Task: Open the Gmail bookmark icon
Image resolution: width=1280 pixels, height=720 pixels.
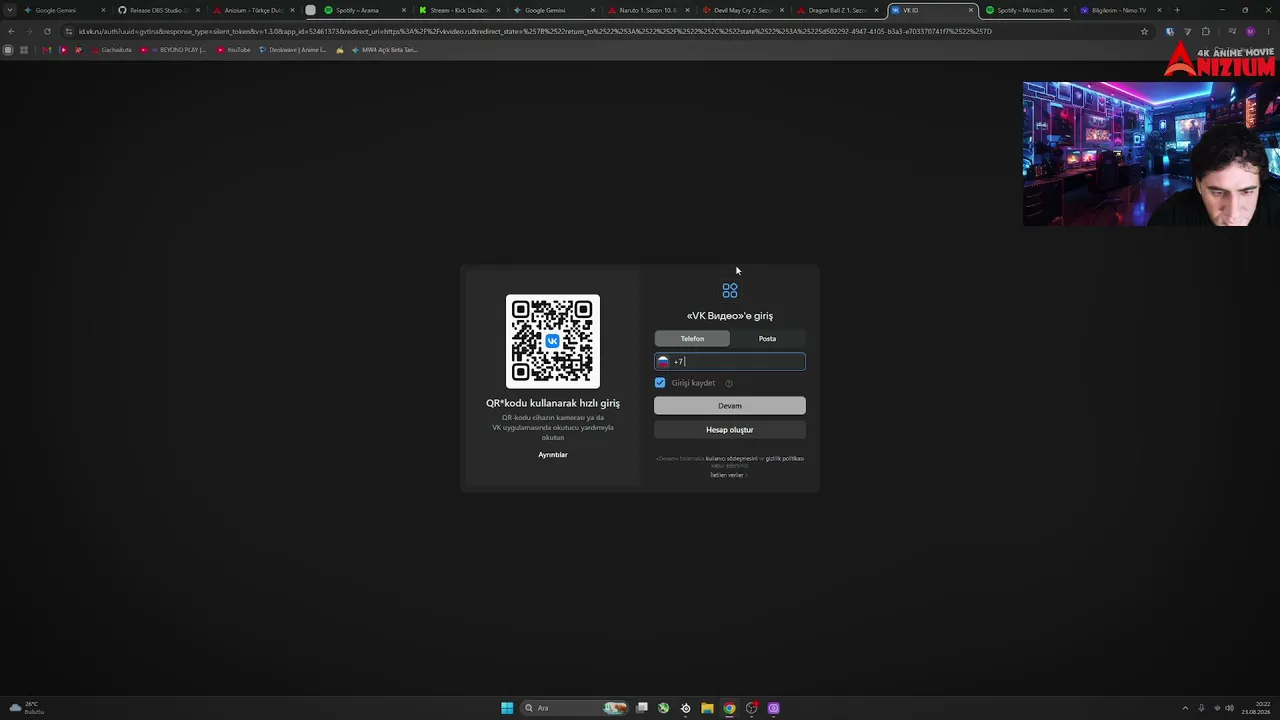Action: coord(46,50)
